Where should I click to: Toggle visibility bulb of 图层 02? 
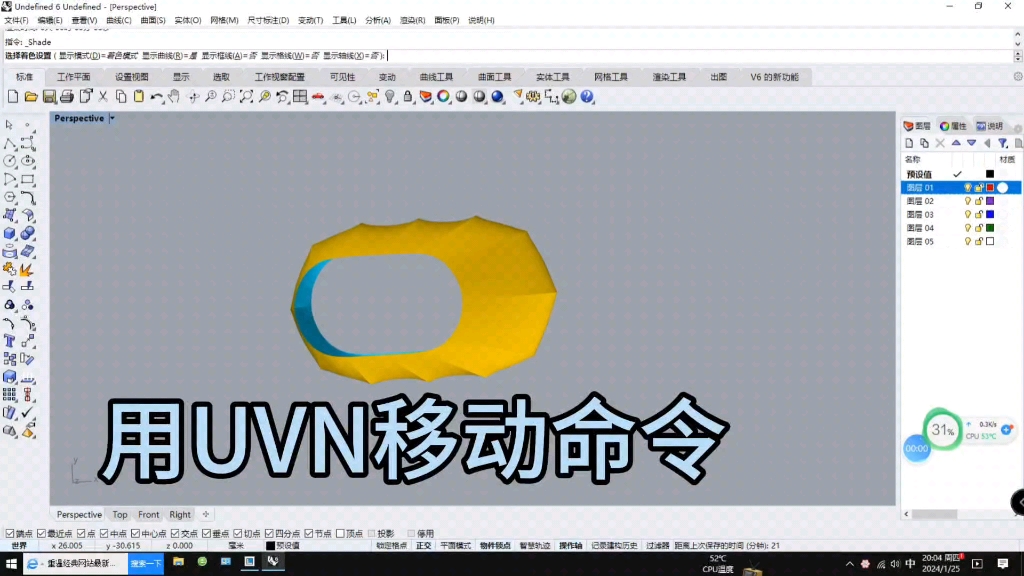point(968,201)
